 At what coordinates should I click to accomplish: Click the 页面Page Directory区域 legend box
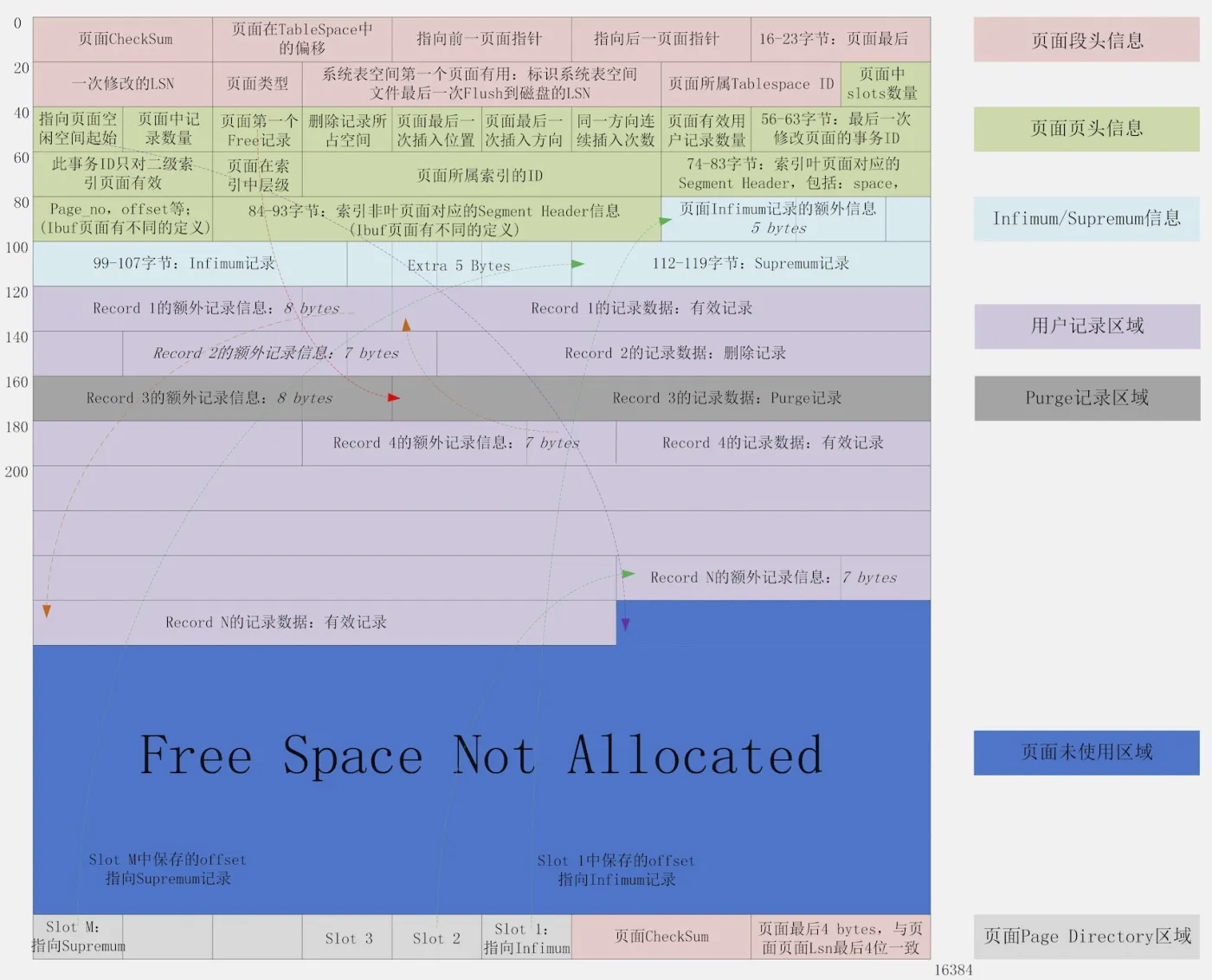(x=1086, y=937)
